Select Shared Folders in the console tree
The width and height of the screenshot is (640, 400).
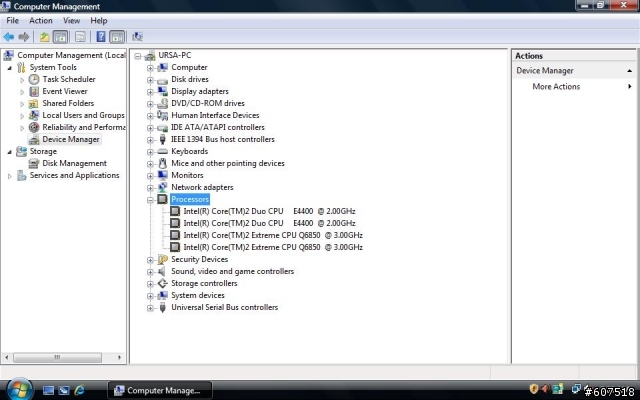tap(68, 103)
